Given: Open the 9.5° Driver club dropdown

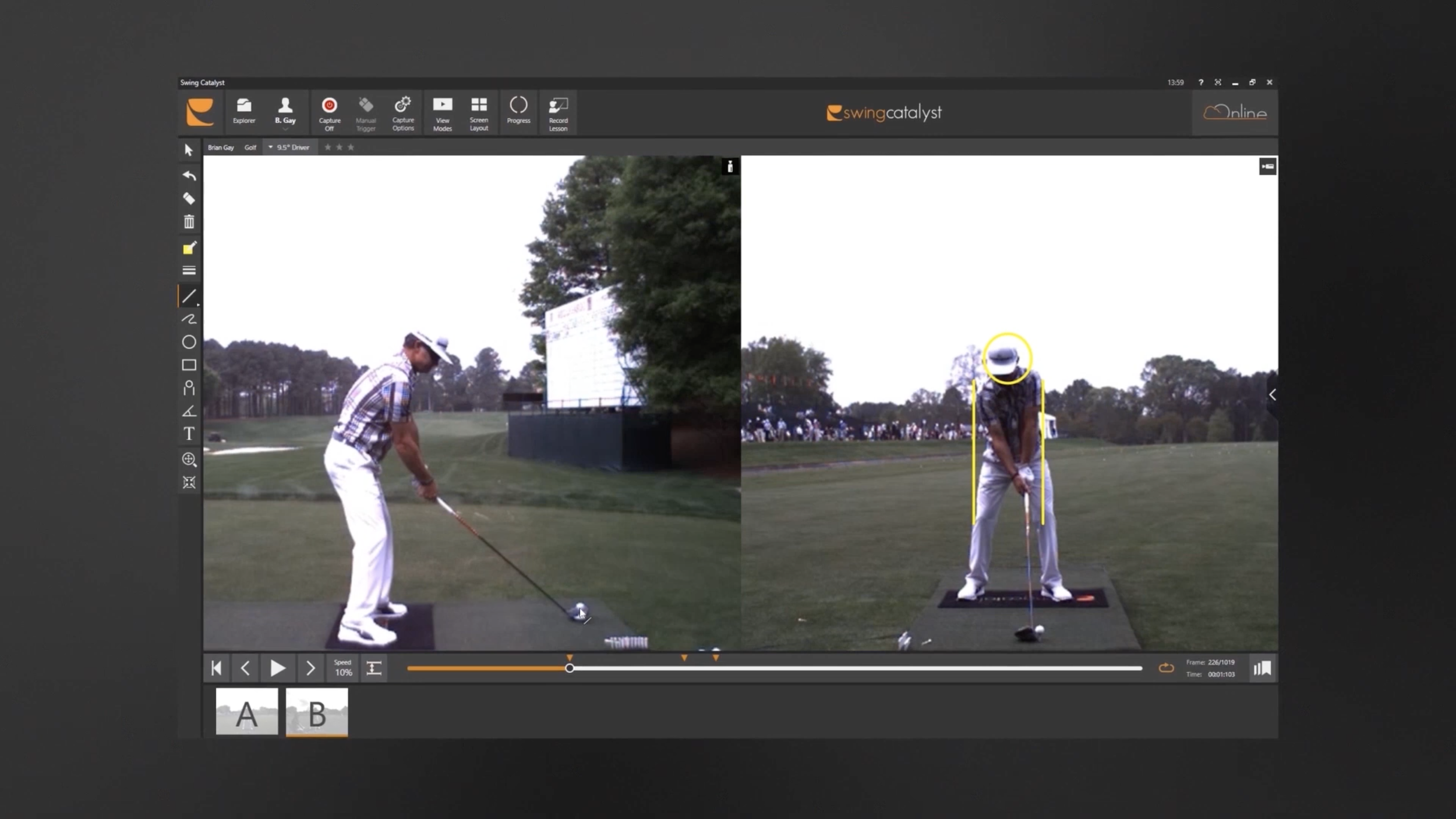Looking at the screenshot, I should coord(289,147).
